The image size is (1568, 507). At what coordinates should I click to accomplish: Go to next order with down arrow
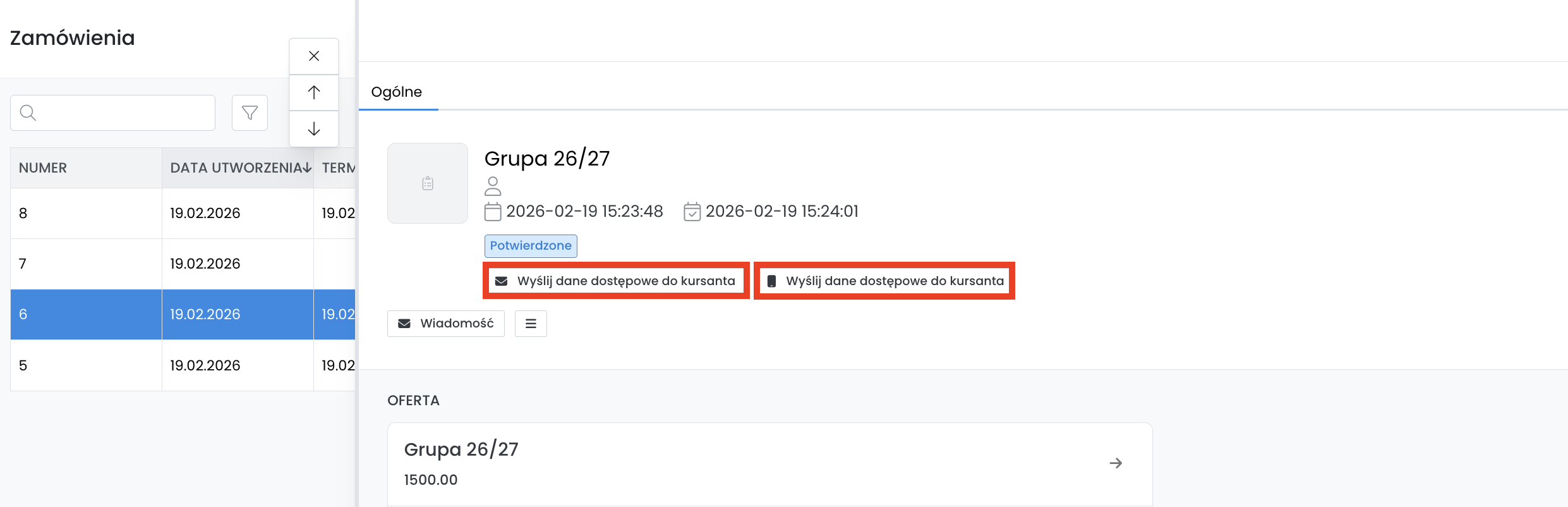[313, 129]
